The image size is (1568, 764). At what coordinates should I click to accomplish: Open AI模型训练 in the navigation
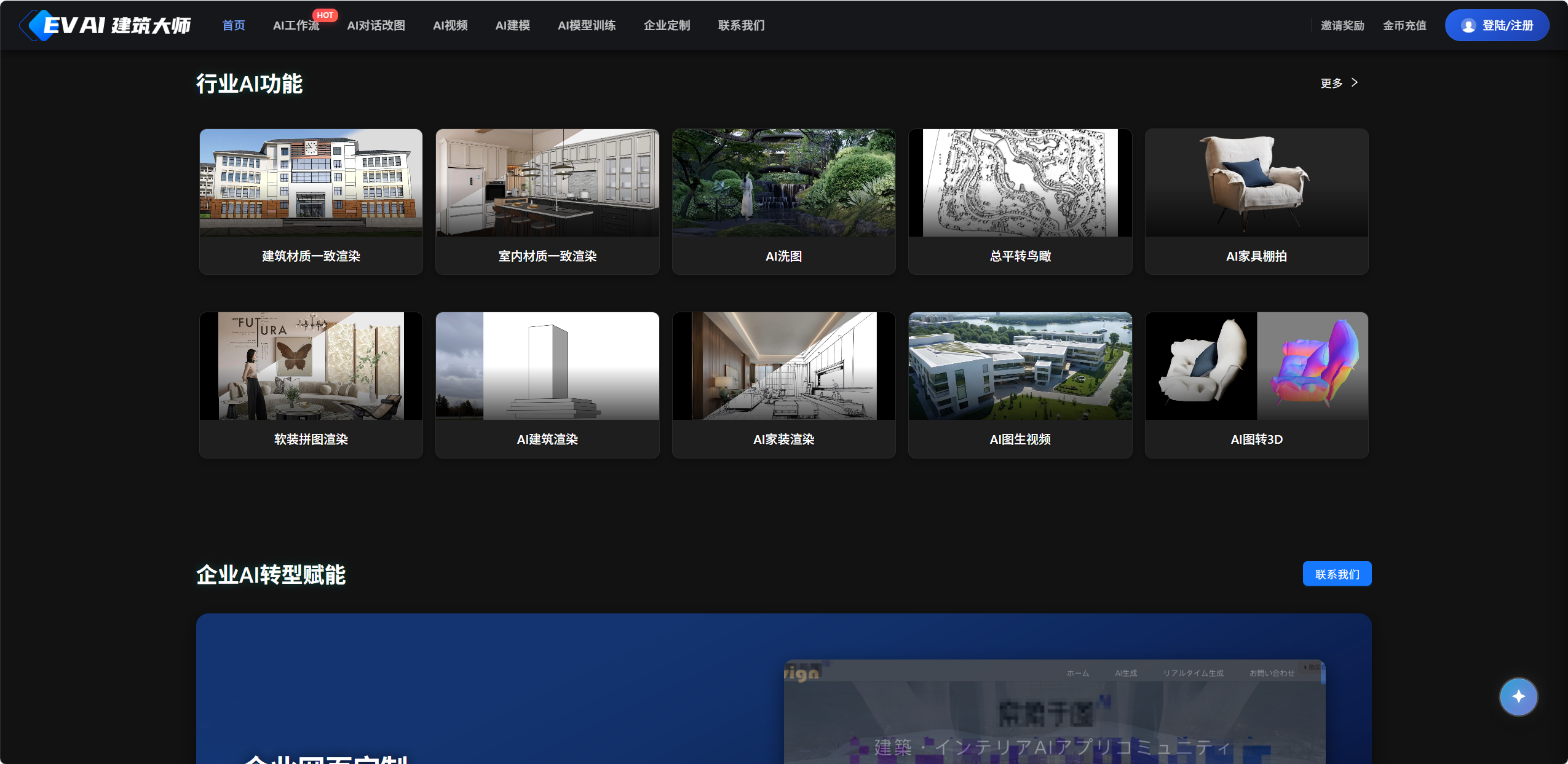[587, 25]
